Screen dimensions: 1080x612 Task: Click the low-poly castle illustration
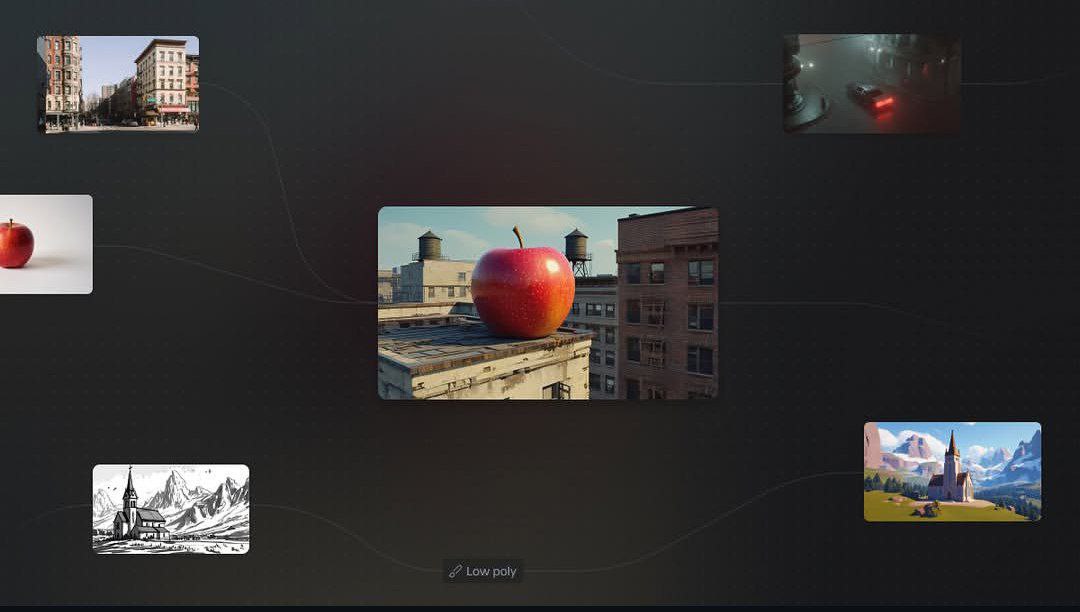(x=951, y=470)
